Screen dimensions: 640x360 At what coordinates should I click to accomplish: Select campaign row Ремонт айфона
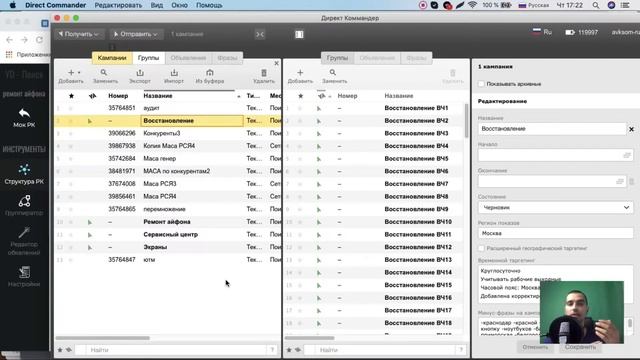167,222
